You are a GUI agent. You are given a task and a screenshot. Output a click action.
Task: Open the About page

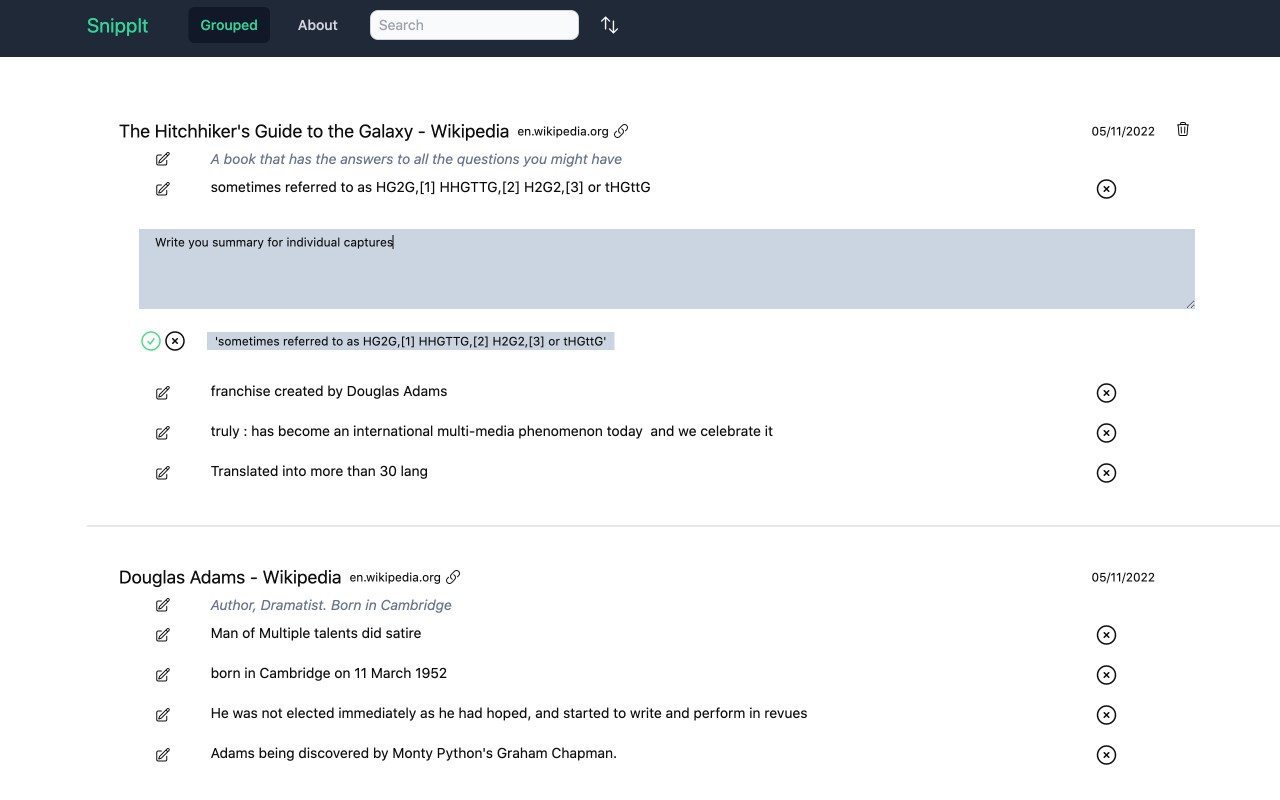pos(317,25)
